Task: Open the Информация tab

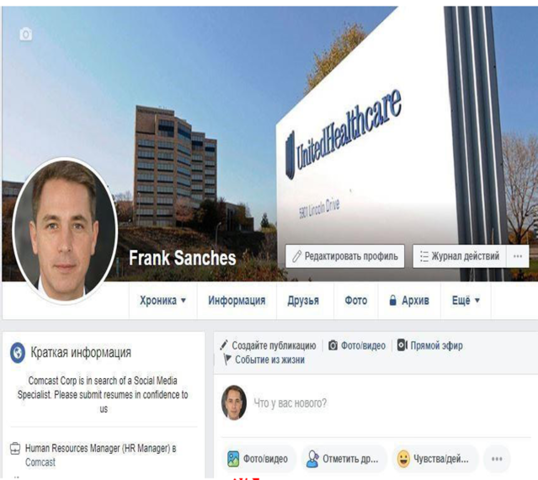Action: pyautogui.click(x=237, y=301)
